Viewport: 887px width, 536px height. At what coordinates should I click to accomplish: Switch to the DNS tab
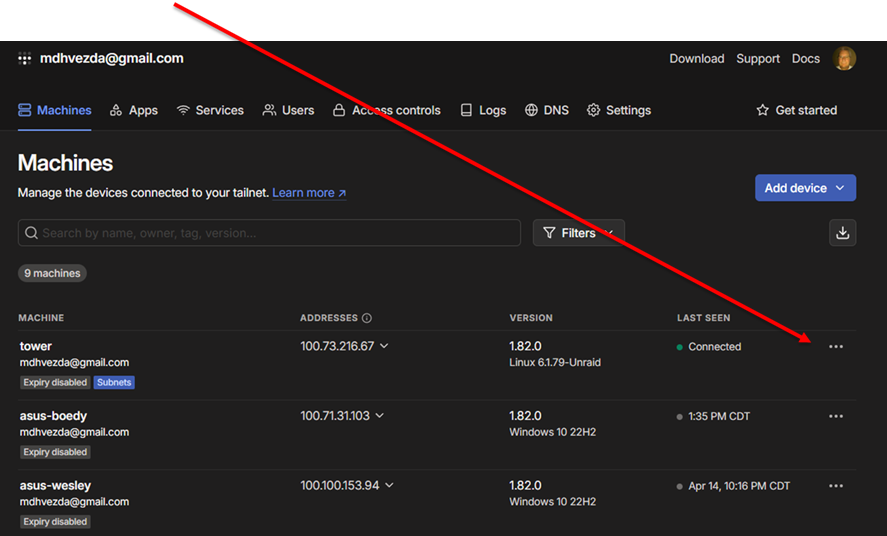tap(547, 110)
